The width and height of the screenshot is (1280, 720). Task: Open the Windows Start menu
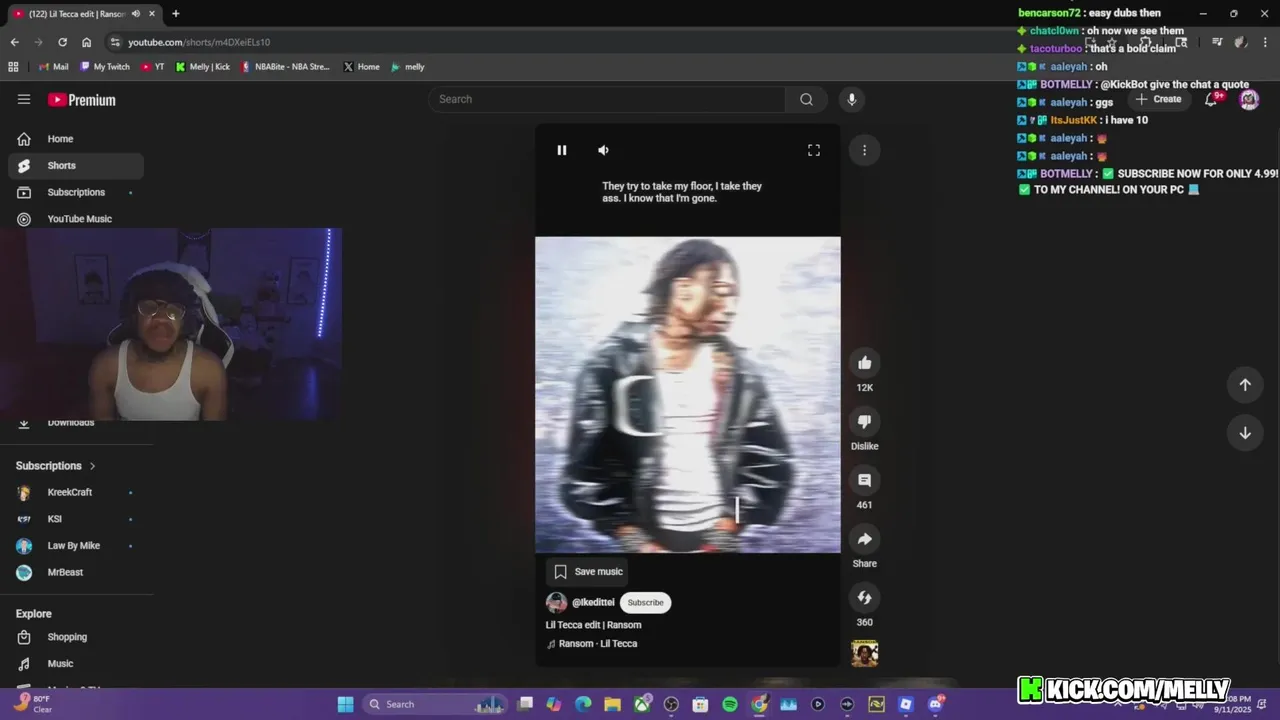(345, 704)
